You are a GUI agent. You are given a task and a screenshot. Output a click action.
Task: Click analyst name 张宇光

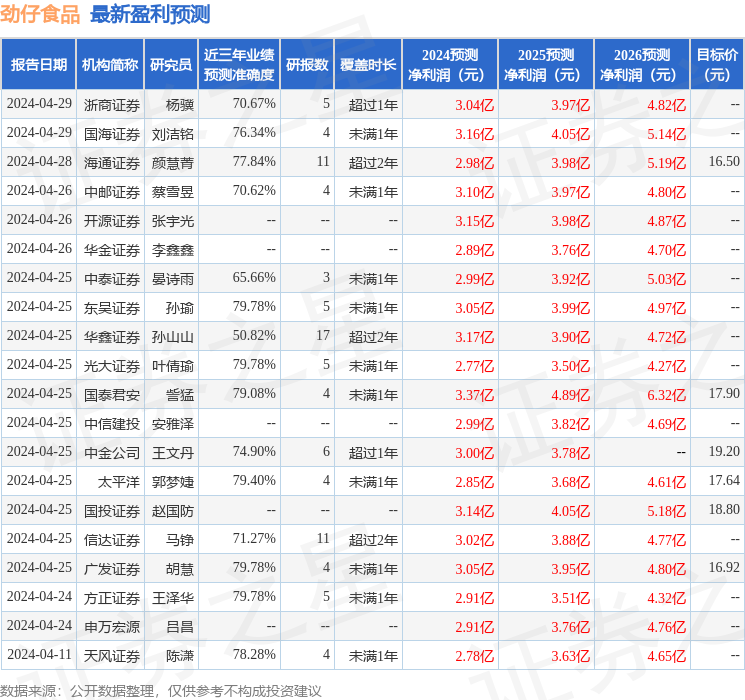(x=173, y=221)
